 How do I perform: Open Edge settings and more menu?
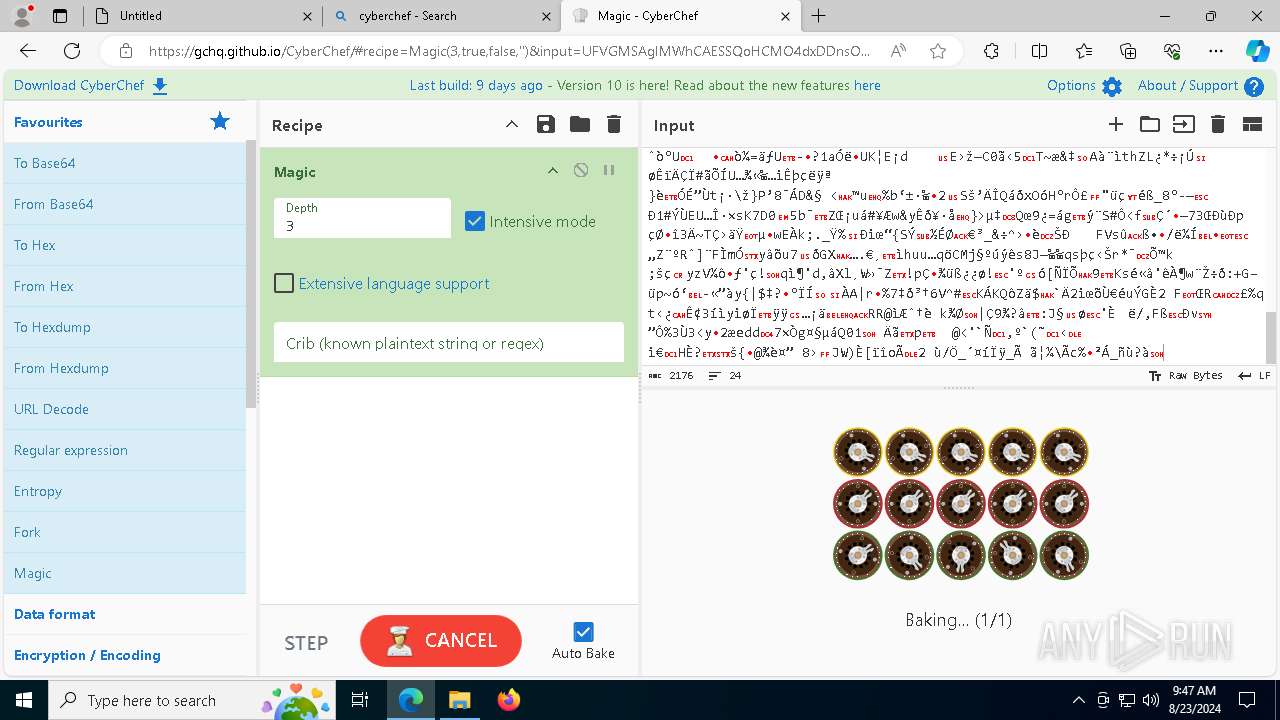pos(1215,51)
